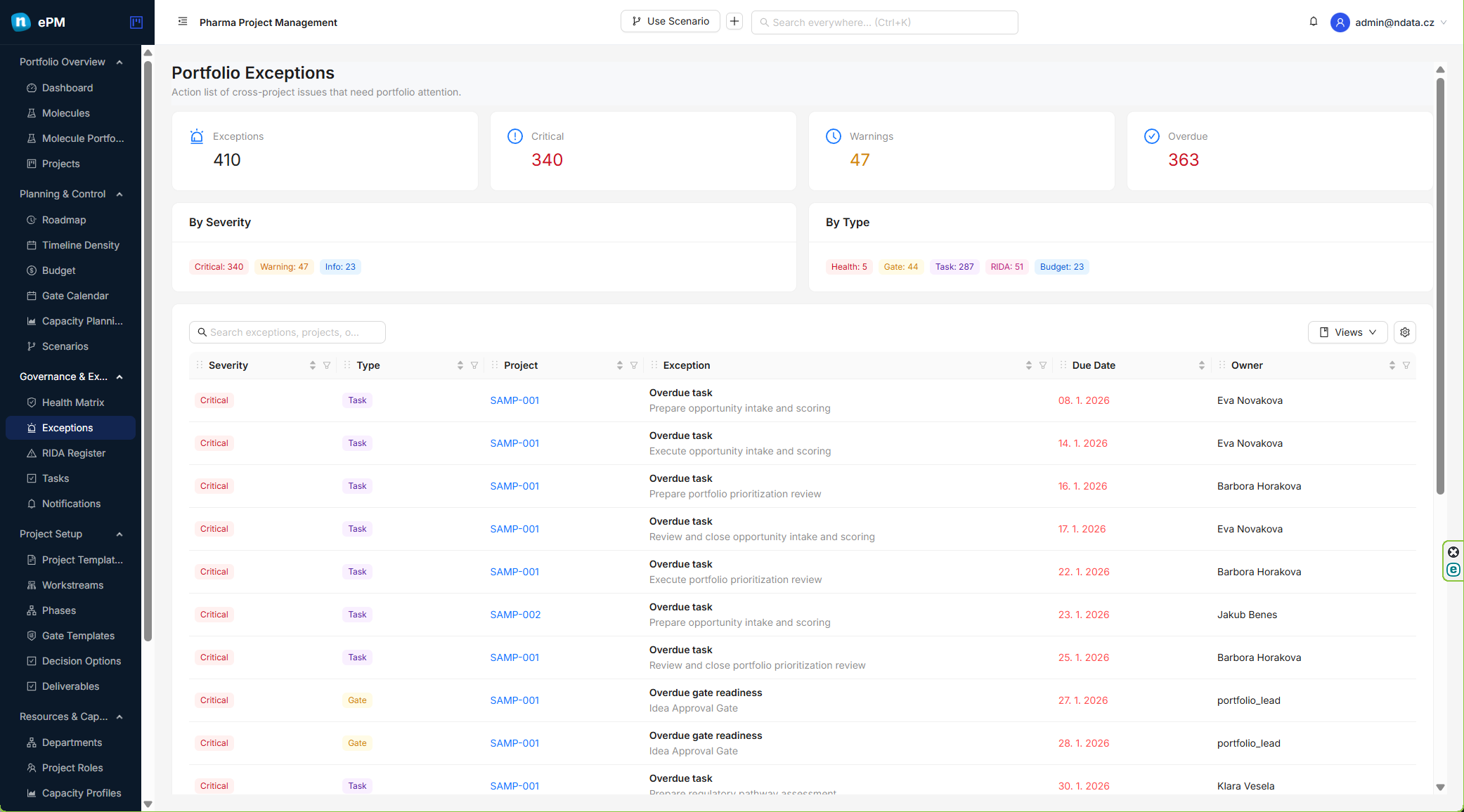The width and height of the screenshot is (1464, 812).
Task: Open the notifications bell in header
Action: coord(1314,22)
